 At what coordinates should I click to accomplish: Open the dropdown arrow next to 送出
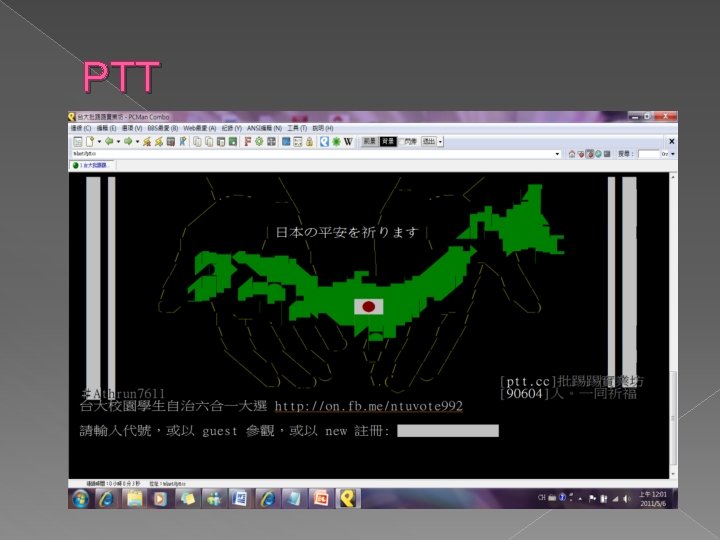(440, 141)
